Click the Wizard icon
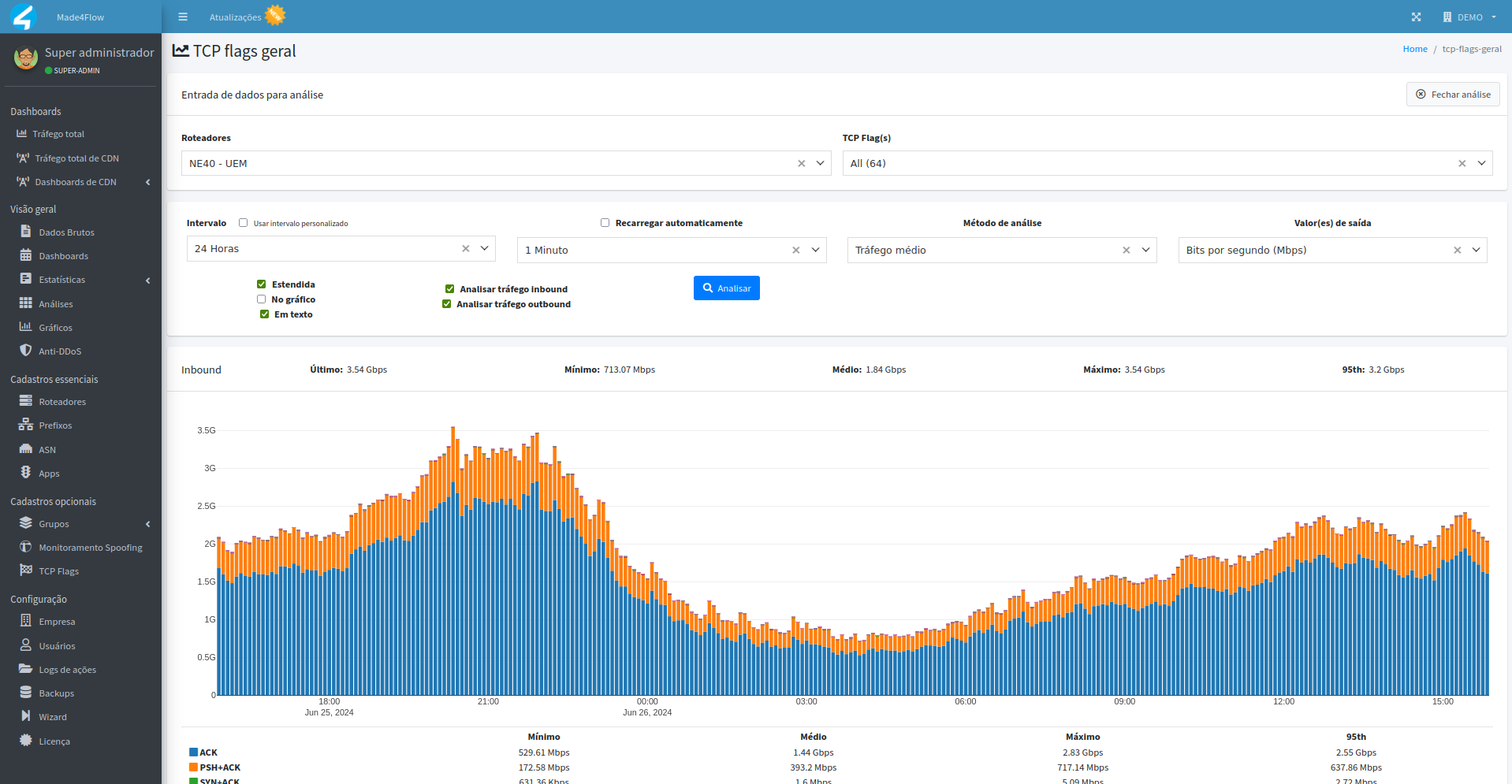Screen dimensions: 1512x784 (x=26, y=716)
